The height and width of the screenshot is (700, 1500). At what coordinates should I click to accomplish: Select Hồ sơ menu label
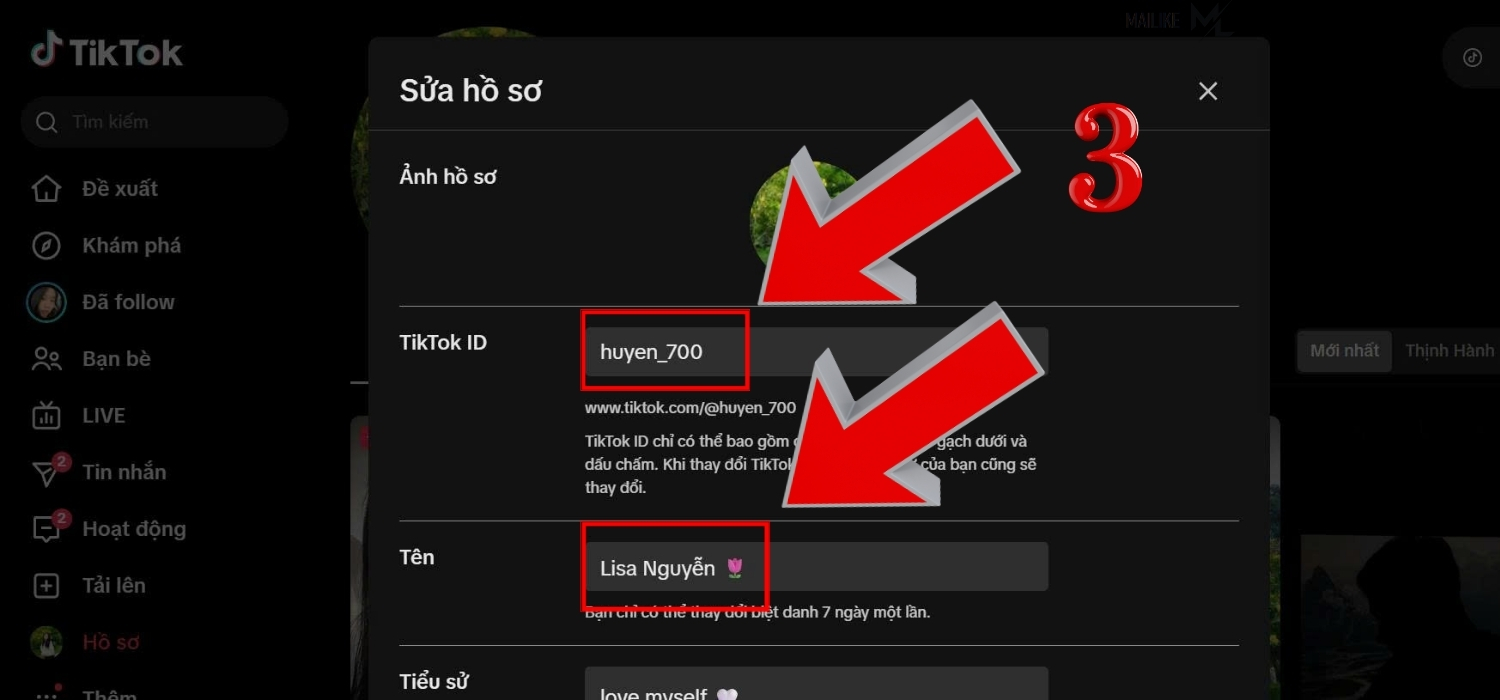click(111, 642)
